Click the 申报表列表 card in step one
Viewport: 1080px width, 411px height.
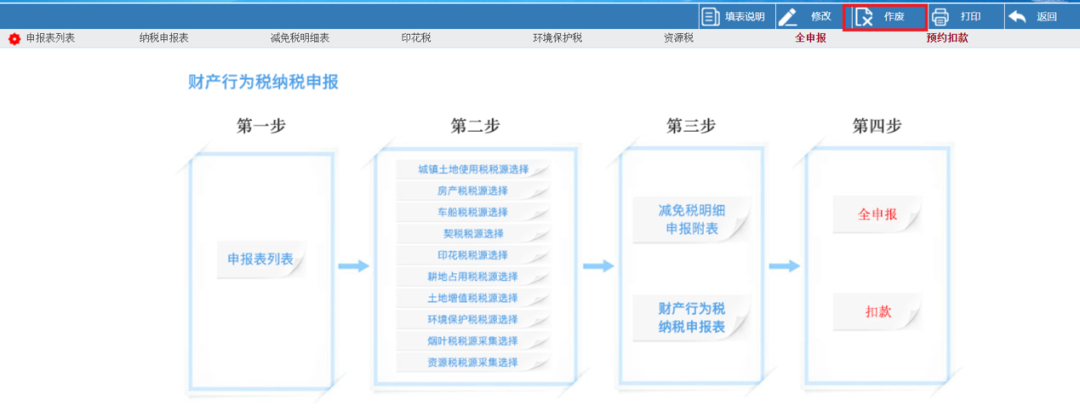click(x=260, y=260)
